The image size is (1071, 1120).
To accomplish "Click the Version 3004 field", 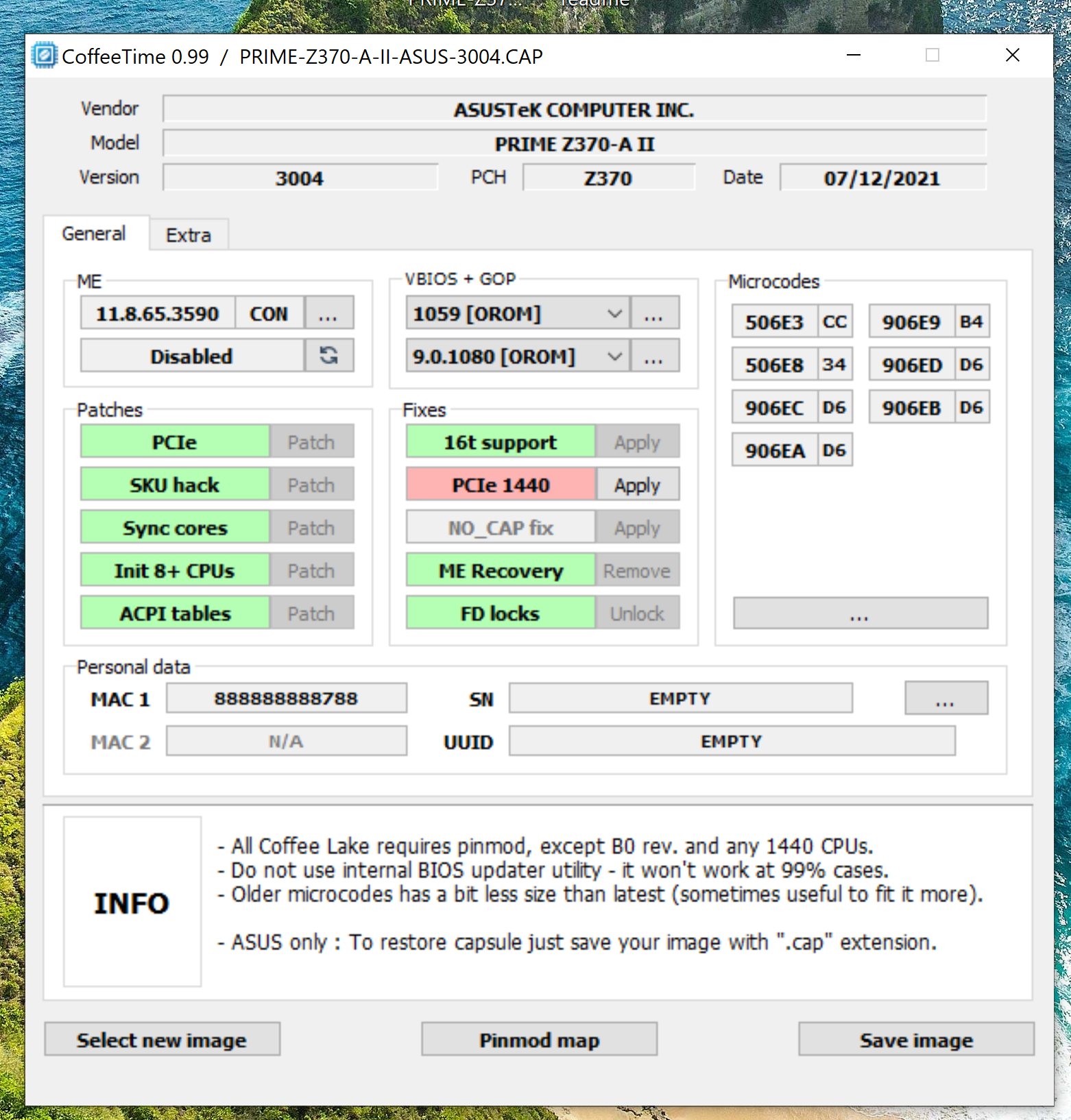I will tap(300, 178).
